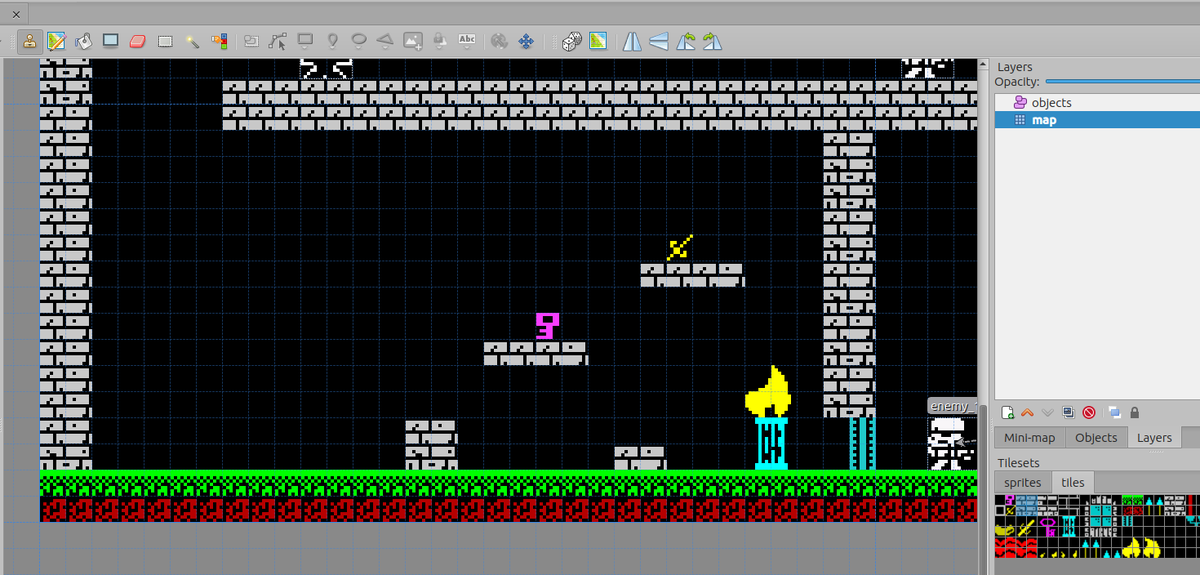Viewport: 1200px width, 575px height.
Task: Switch to the Layers tab
Action: coord(1154,438)
